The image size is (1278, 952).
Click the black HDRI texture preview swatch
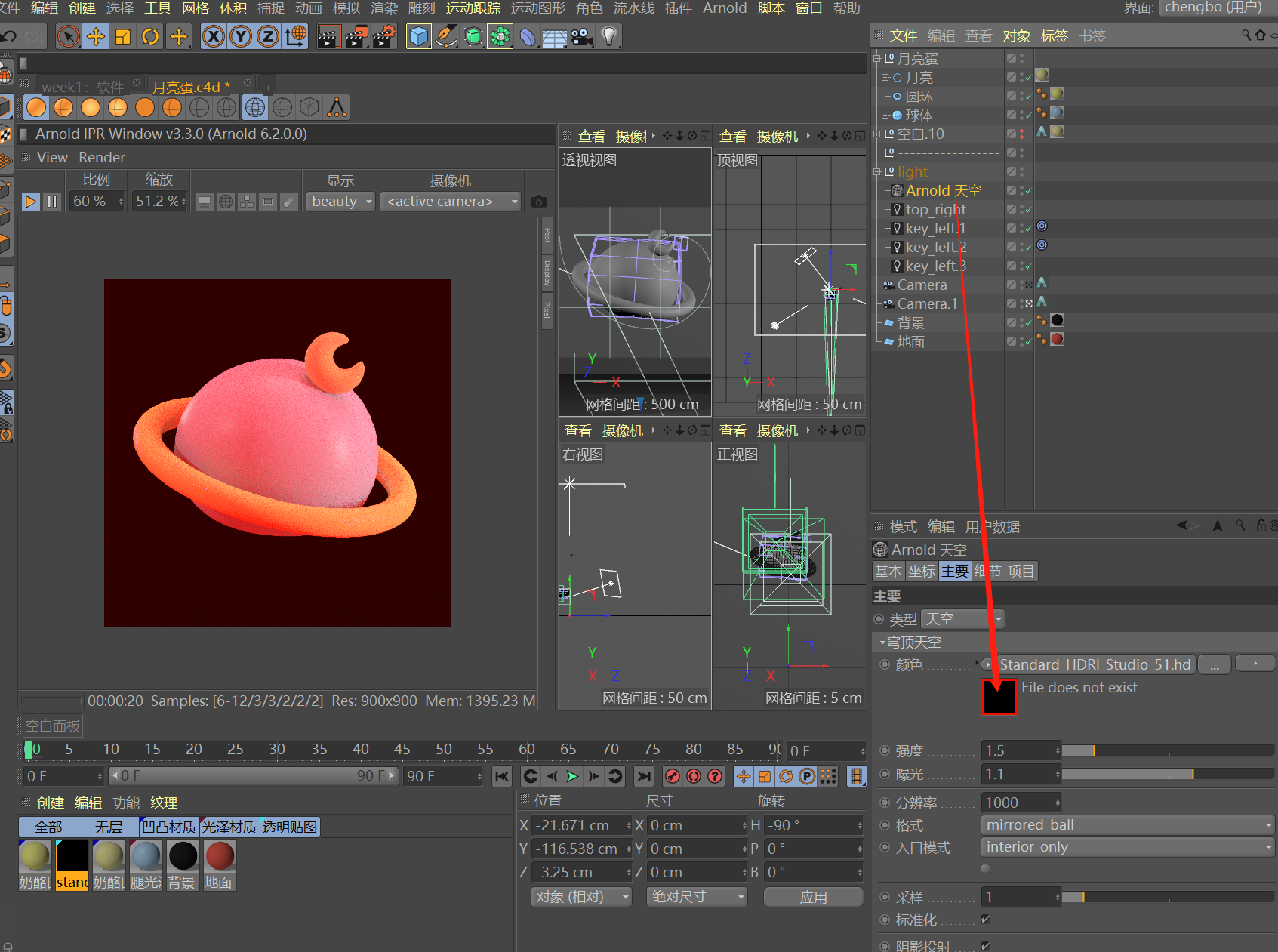pyautogui.click(x=999, y=696)
